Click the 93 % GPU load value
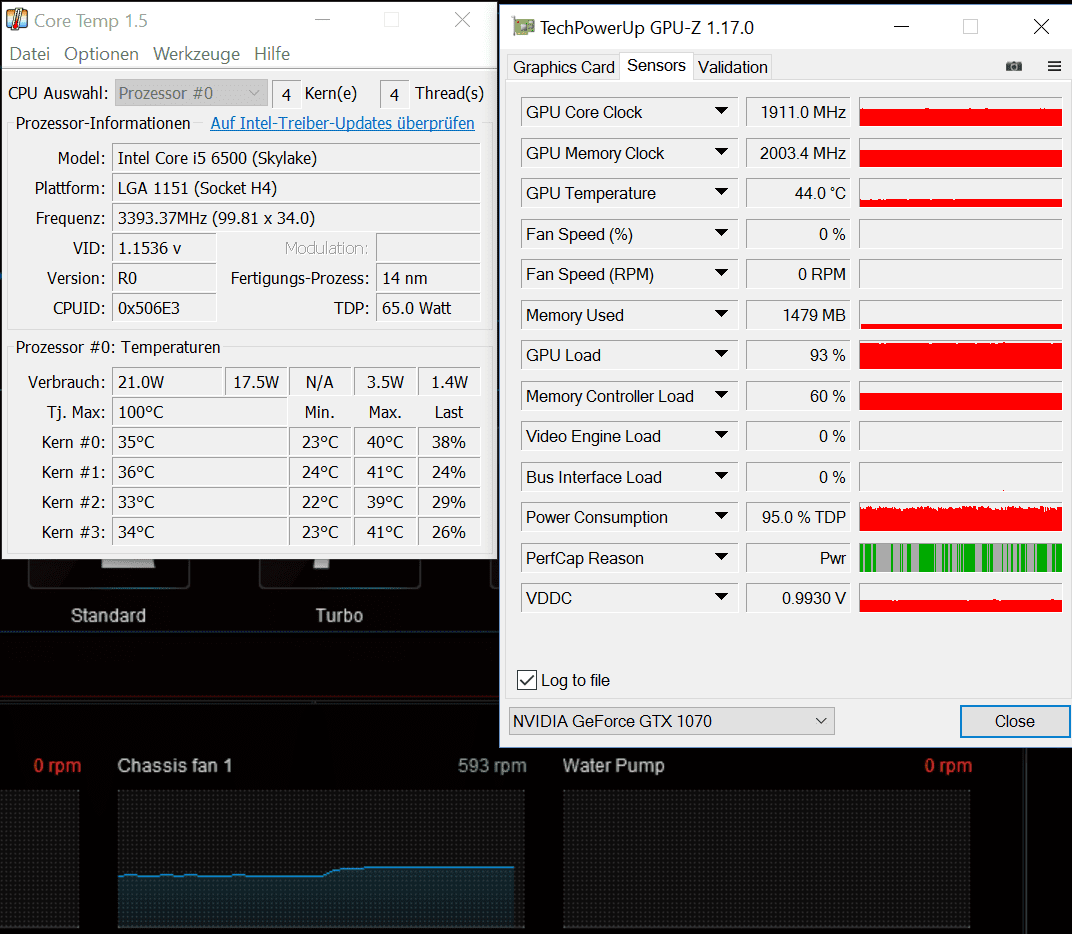The width and height of the screenshot is (1072, 934). click(x=799, y=356)
